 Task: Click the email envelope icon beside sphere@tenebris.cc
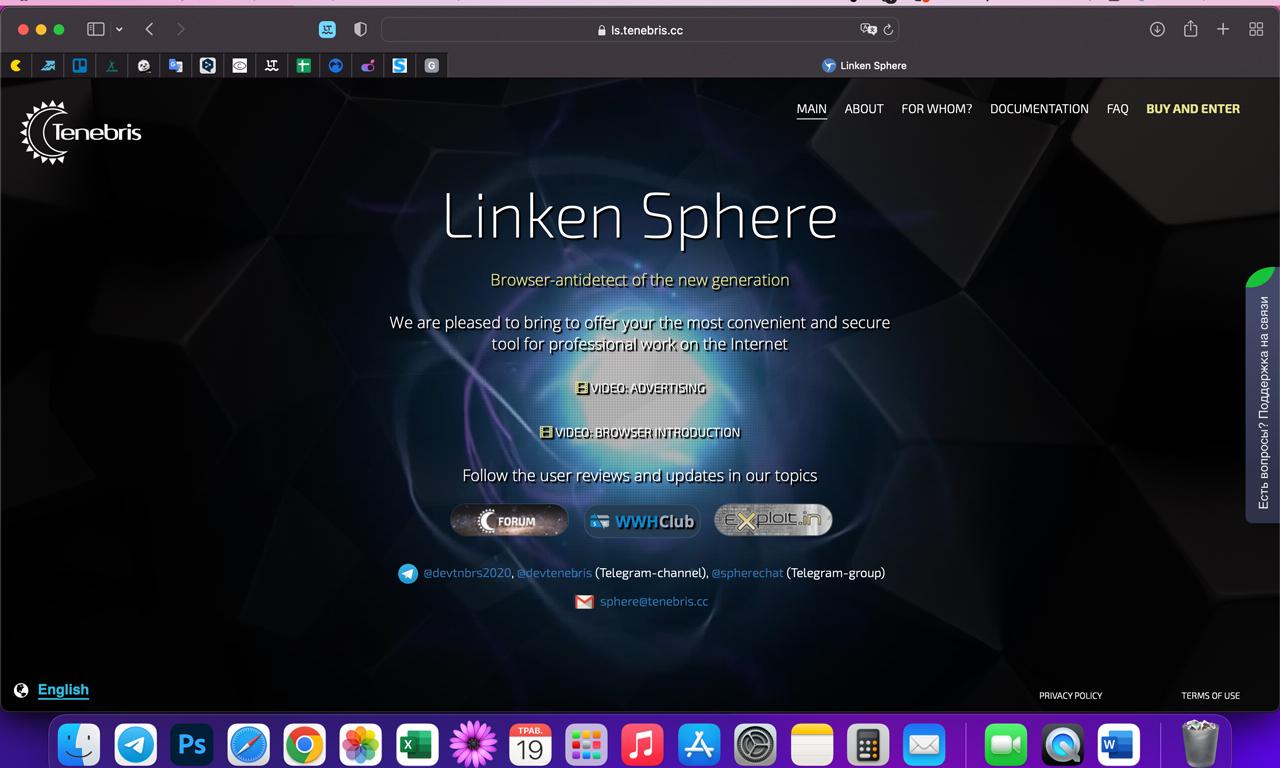coord(585,602)
